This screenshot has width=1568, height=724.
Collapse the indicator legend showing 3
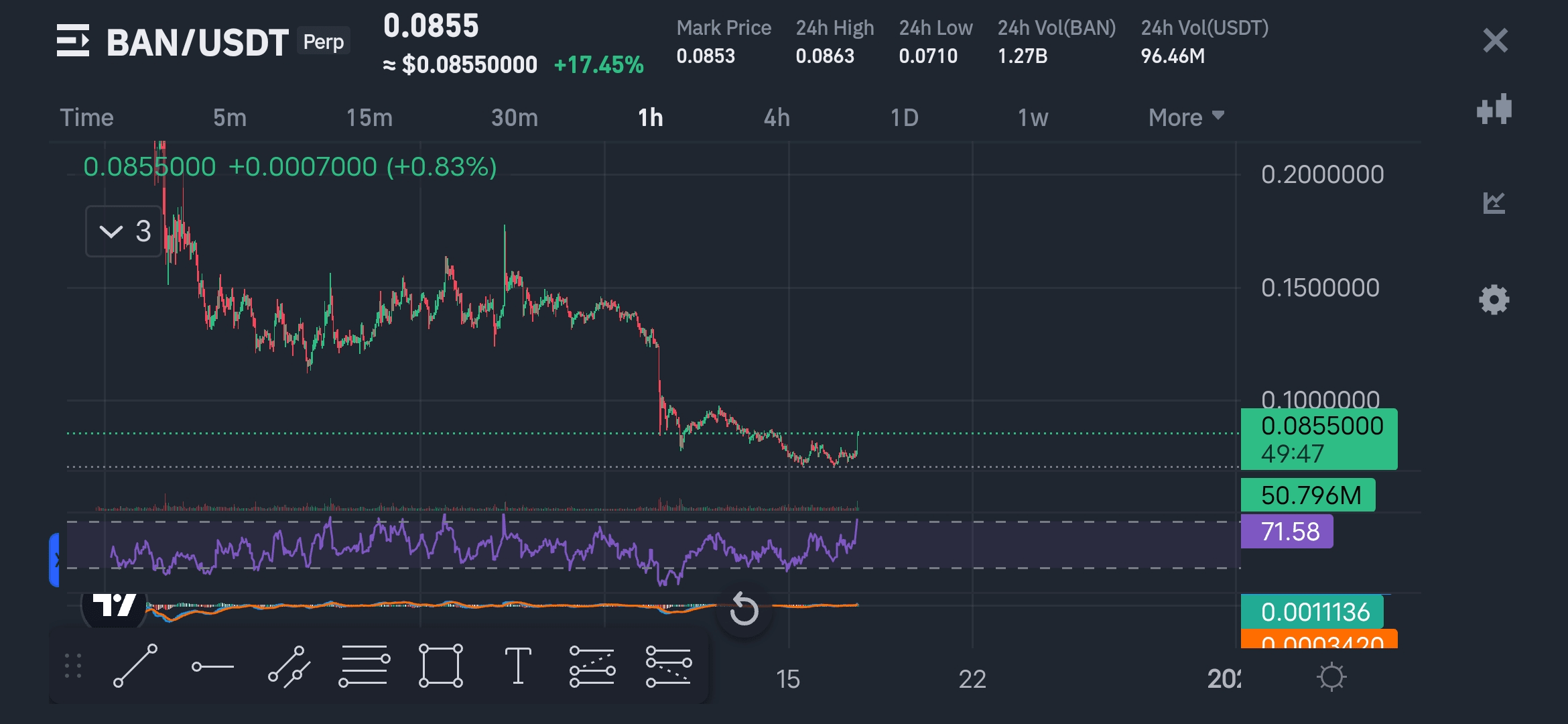(x=124, y=231)
